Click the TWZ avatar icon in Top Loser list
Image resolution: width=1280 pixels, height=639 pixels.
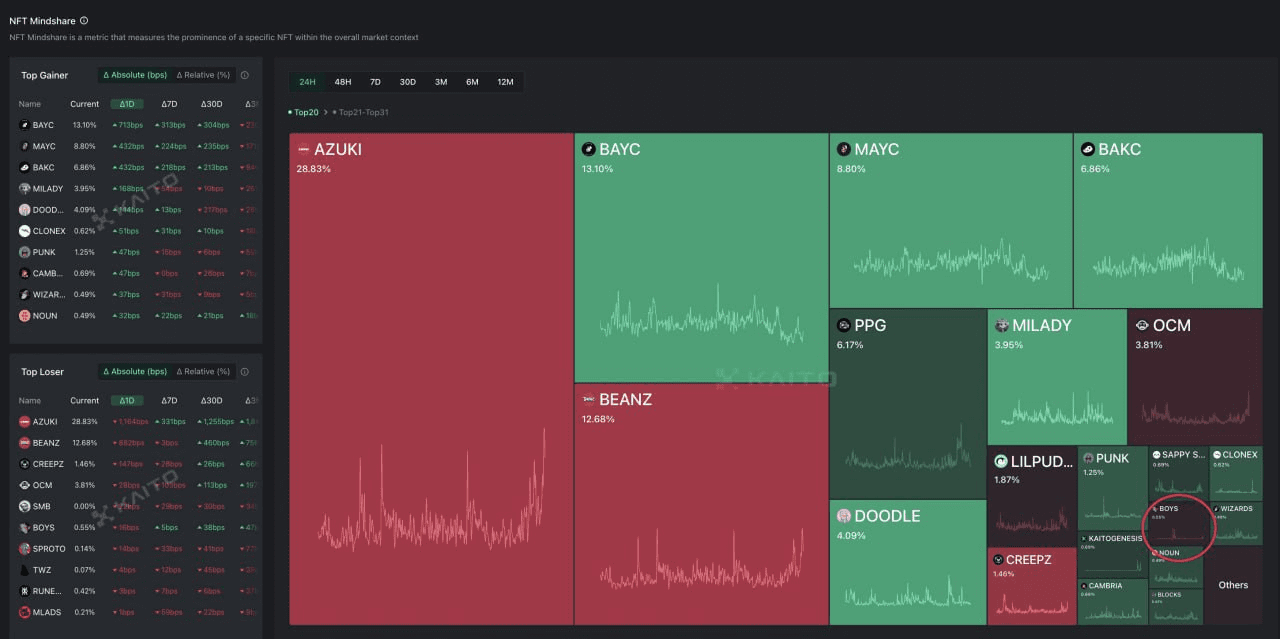pos(24,570)
